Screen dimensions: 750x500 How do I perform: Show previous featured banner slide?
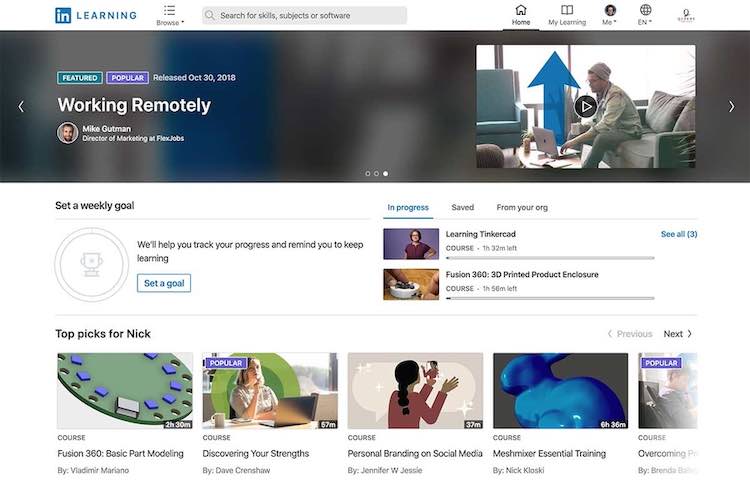click(21, 106)
